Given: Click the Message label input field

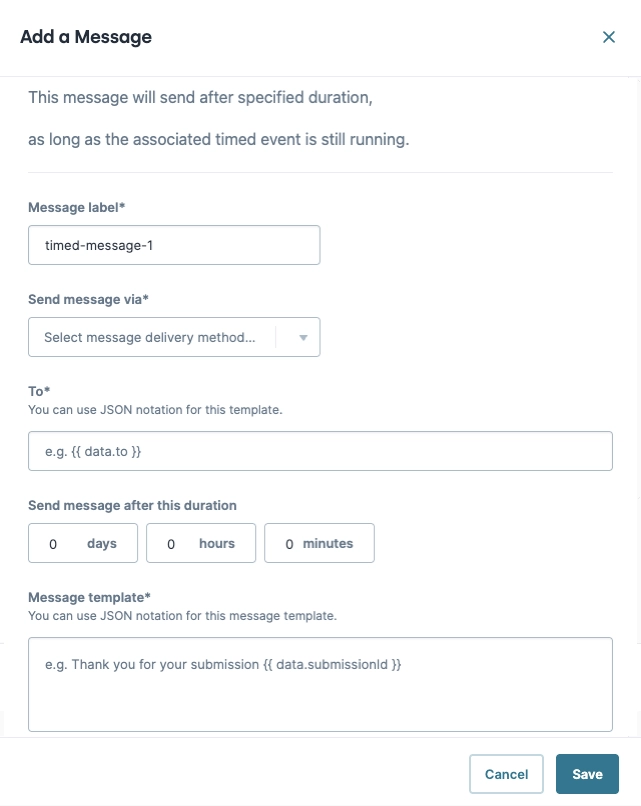Looking at the screenshot, I should point(174,244).
